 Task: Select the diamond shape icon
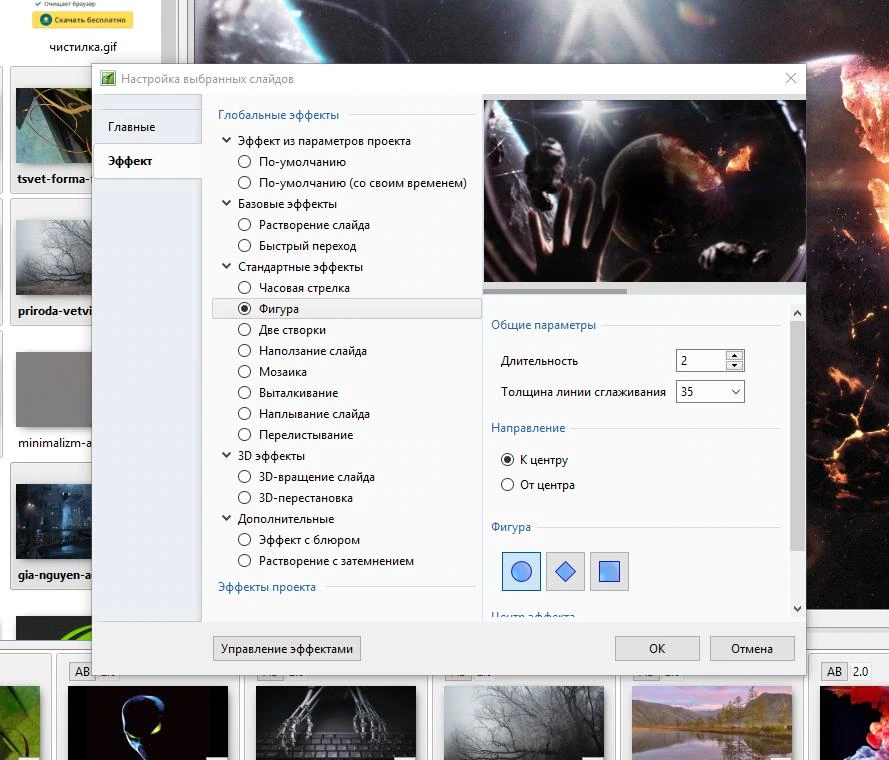tap(565, 571)
